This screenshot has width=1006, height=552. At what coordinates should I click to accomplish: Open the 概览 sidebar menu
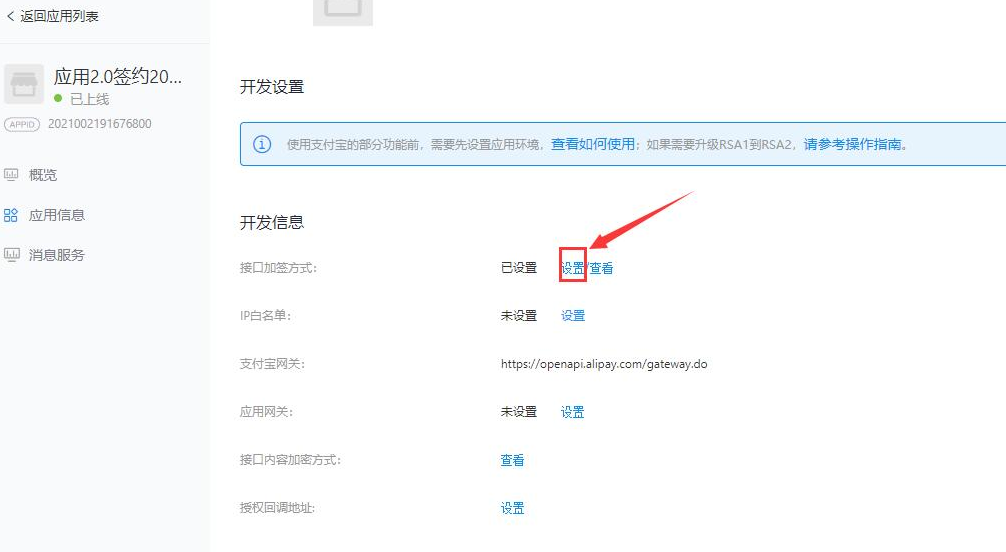(x=42, y=175)
